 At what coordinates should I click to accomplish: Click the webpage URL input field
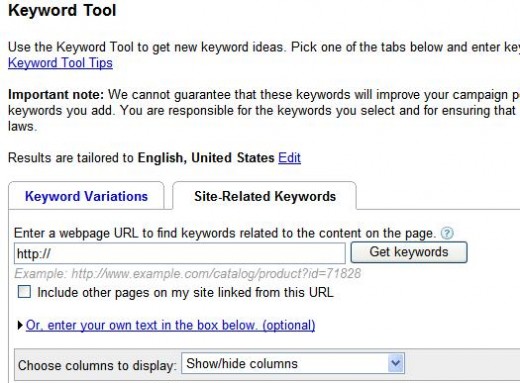click(180, 253)
